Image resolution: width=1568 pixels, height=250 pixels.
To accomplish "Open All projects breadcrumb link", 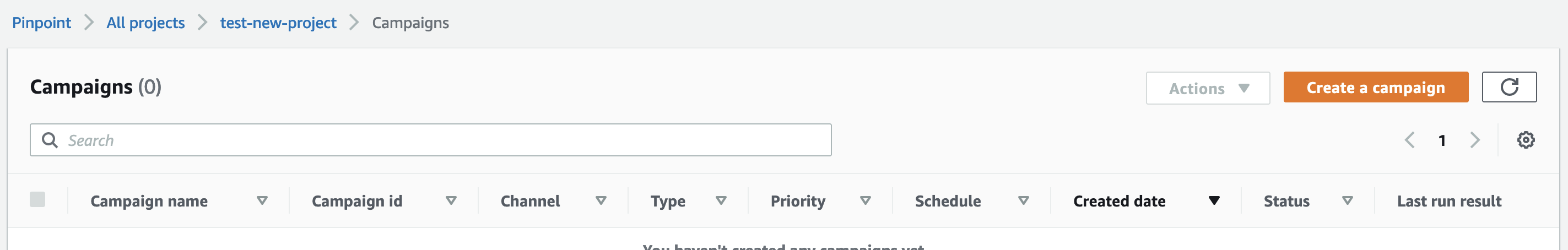I will coord(145,23).
